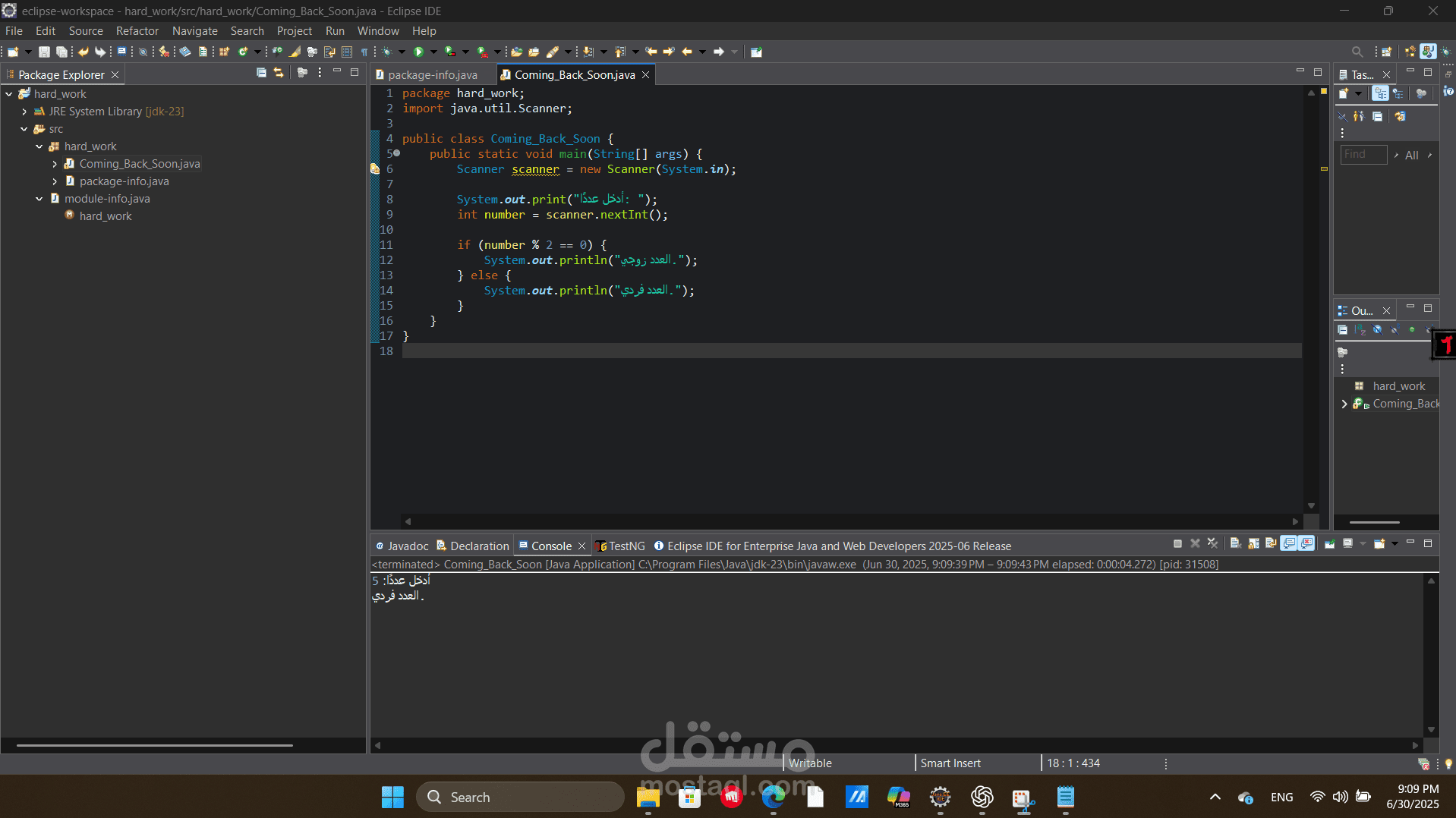This screenshot has height=818, width=1456.
Task: Click 'hard_work' package in Outline
Action: pyautogui.click(x=1398, y=386)
